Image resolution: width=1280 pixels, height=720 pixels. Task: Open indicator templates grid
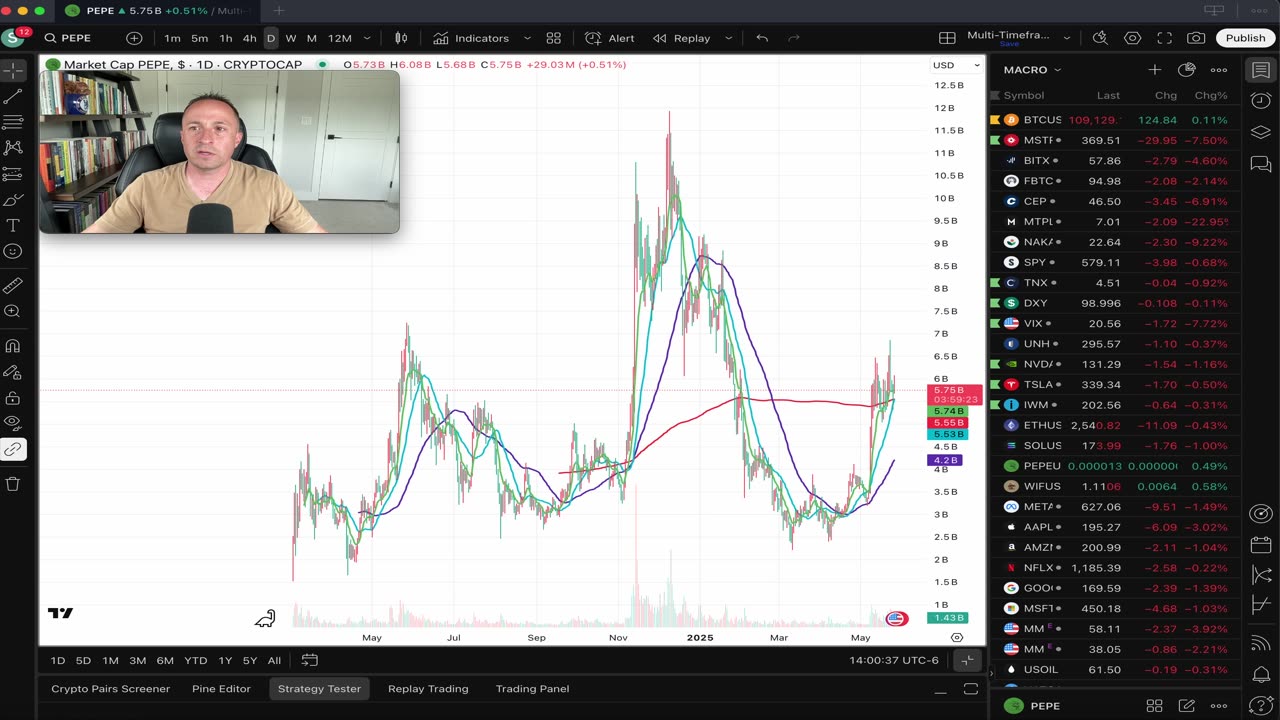[x=553, y=38]
